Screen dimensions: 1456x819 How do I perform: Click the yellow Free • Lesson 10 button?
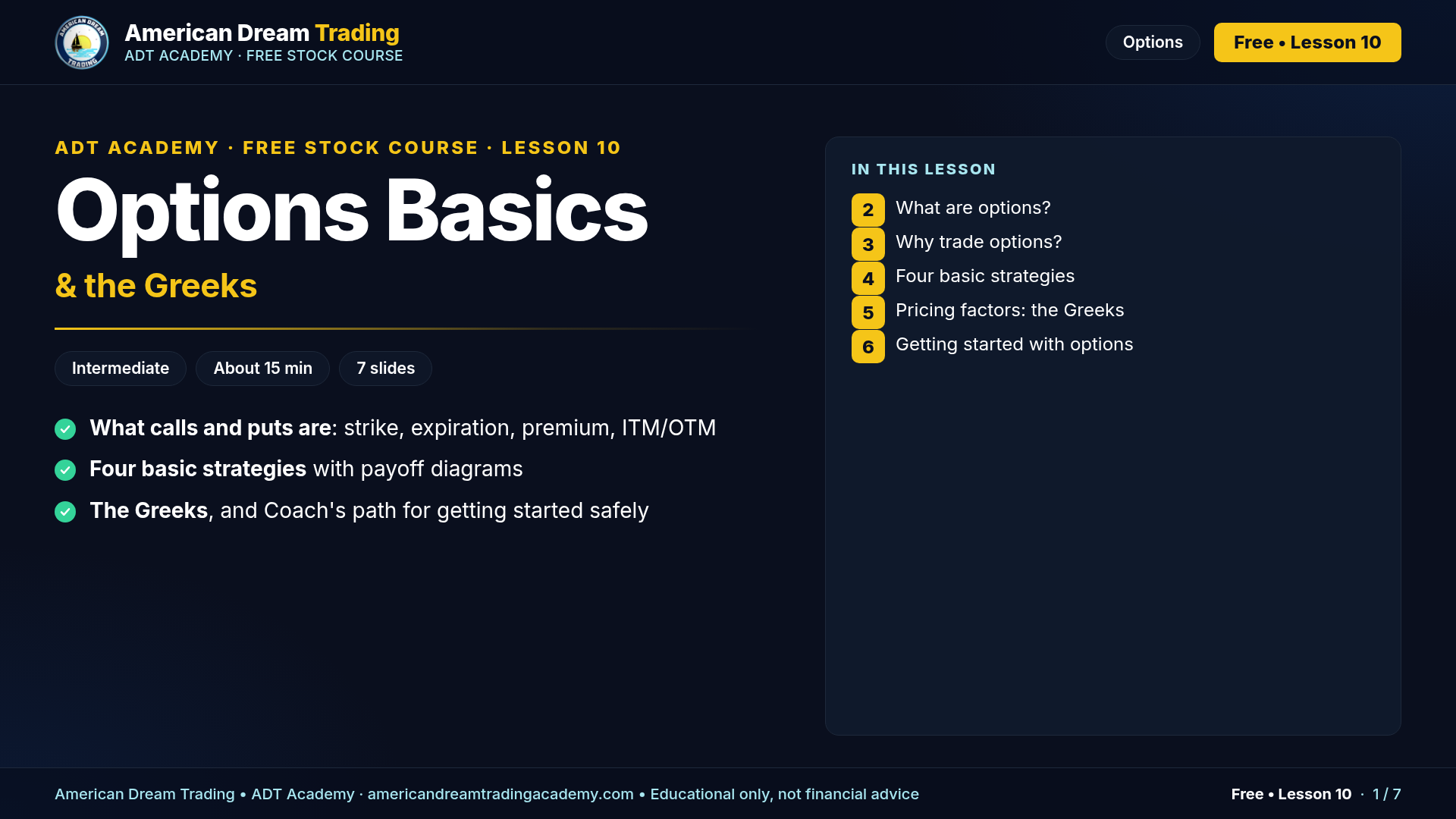[x=1307, y=42]
